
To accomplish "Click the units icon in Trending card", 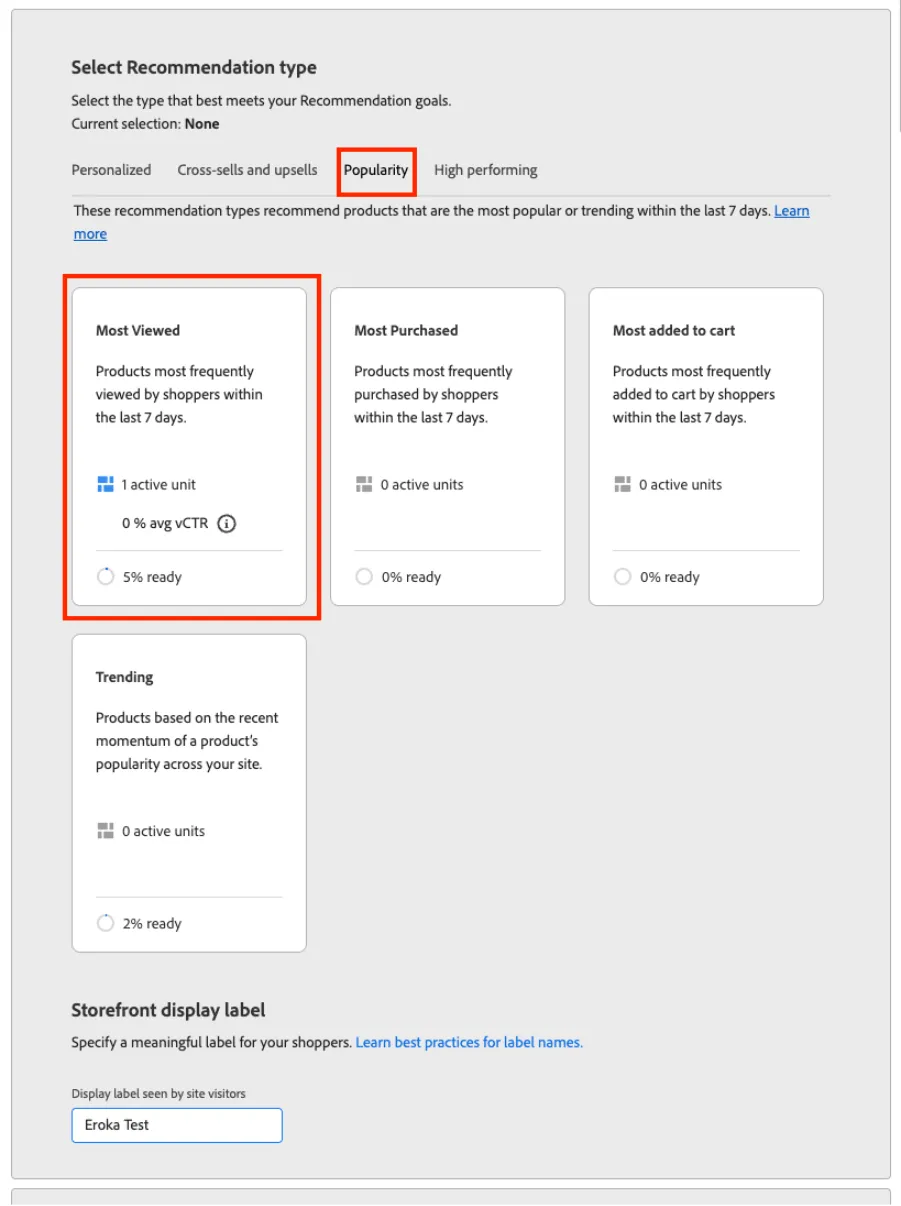I will (105, 831).
